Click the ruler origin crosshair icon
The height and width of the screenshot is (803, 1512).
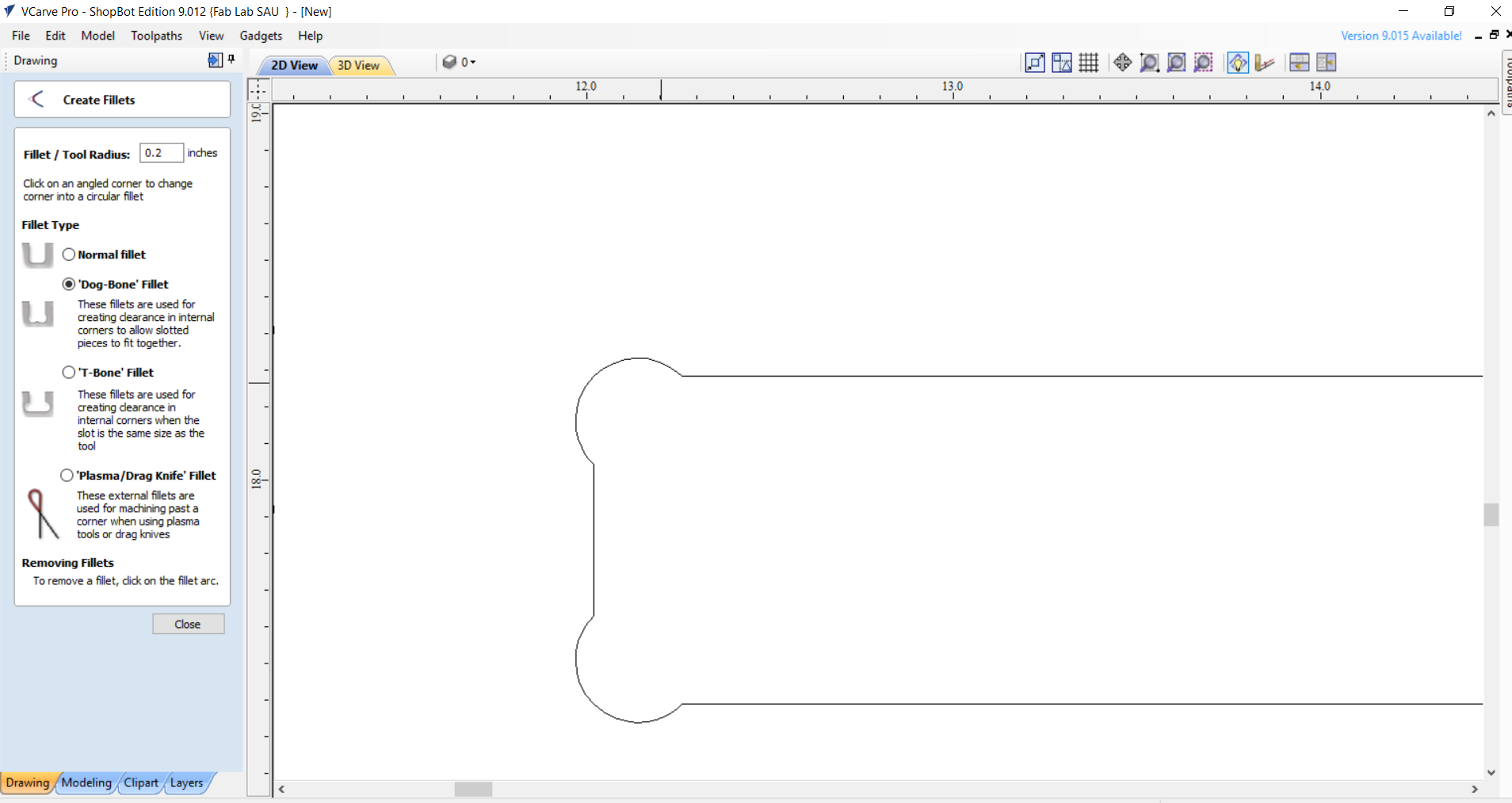point(258,90)
